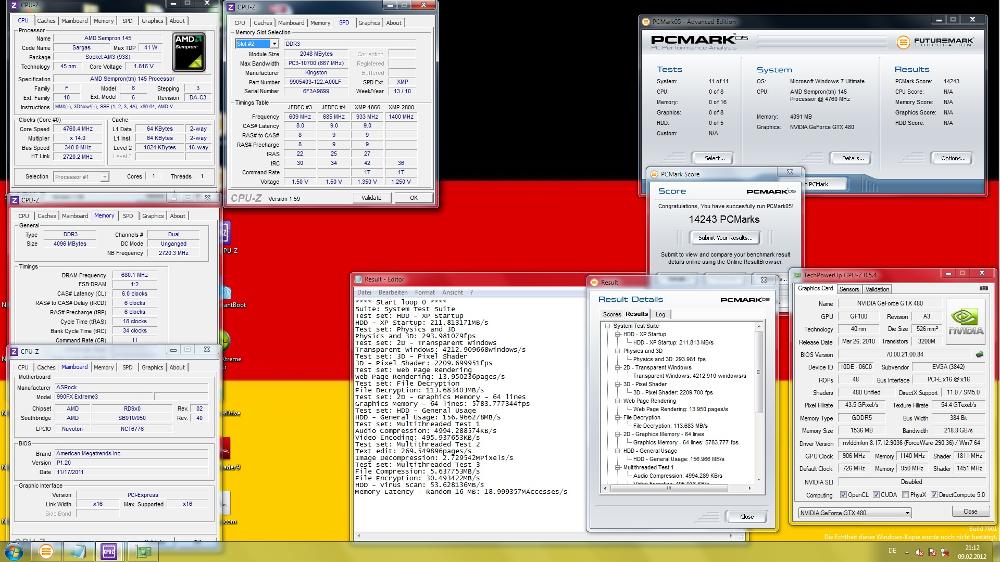Click the Notepad window title icon
This screenshot has width=1000, height=562.
pos(358,279)
